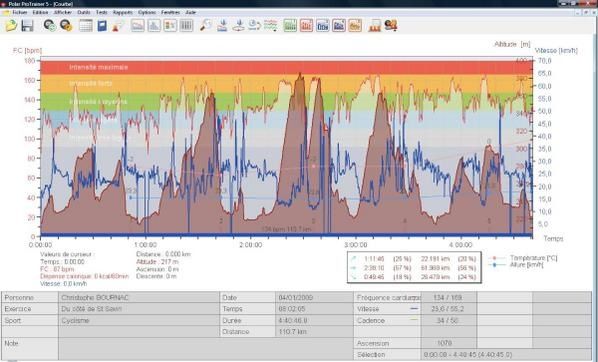Open the Fichier menu
Viewport: 598px width, 362px height.
click(x=19, y=12)
